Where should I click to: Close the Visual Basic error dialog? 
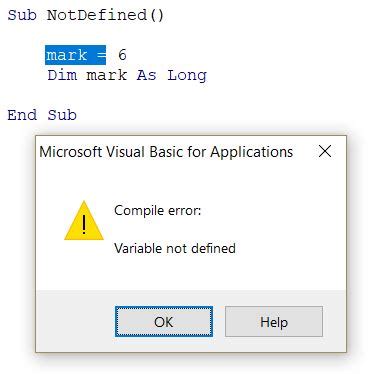point(325,151)
